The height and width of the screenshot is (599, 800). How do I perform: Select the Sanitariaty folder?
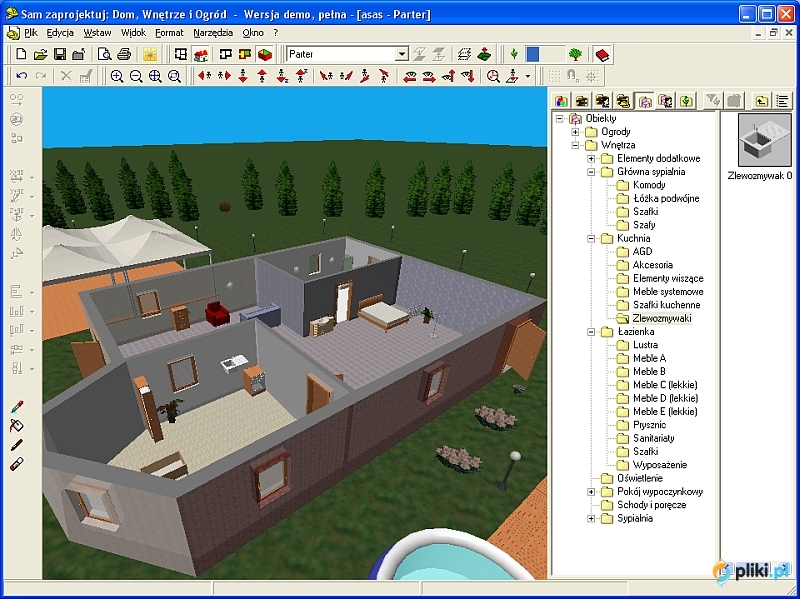tap(654, 438)
